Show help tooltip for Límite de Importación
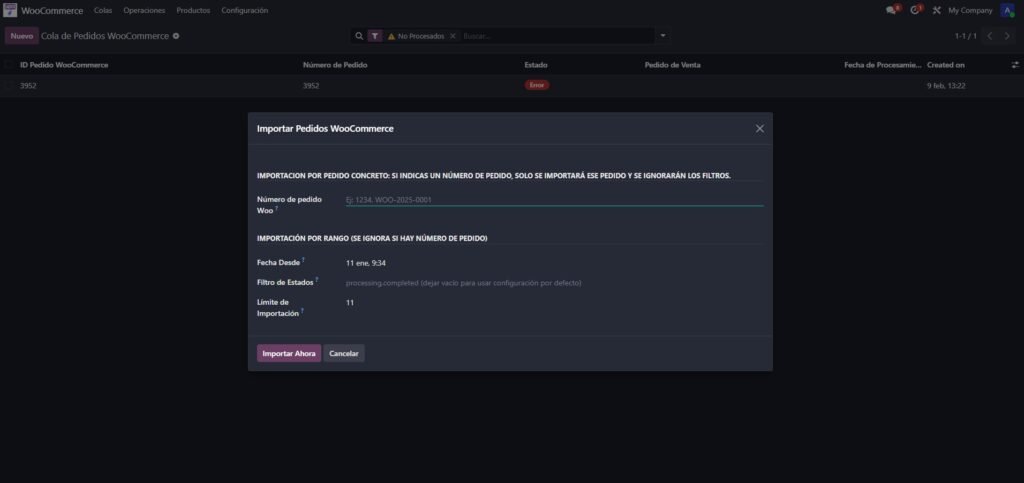The height and width of the screenshot is (483, 1024). pyautogui.click(x=302, y=311)
